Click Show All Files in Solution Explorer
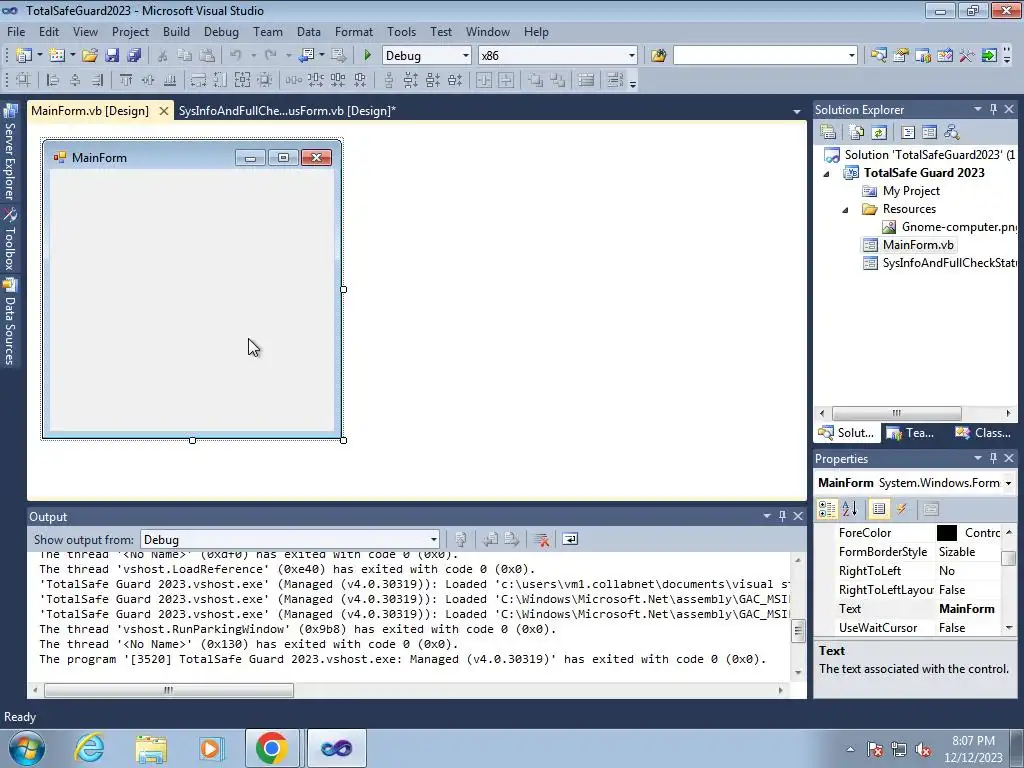This screenshot has width=1024, height=768. click(x=857, y=132)
